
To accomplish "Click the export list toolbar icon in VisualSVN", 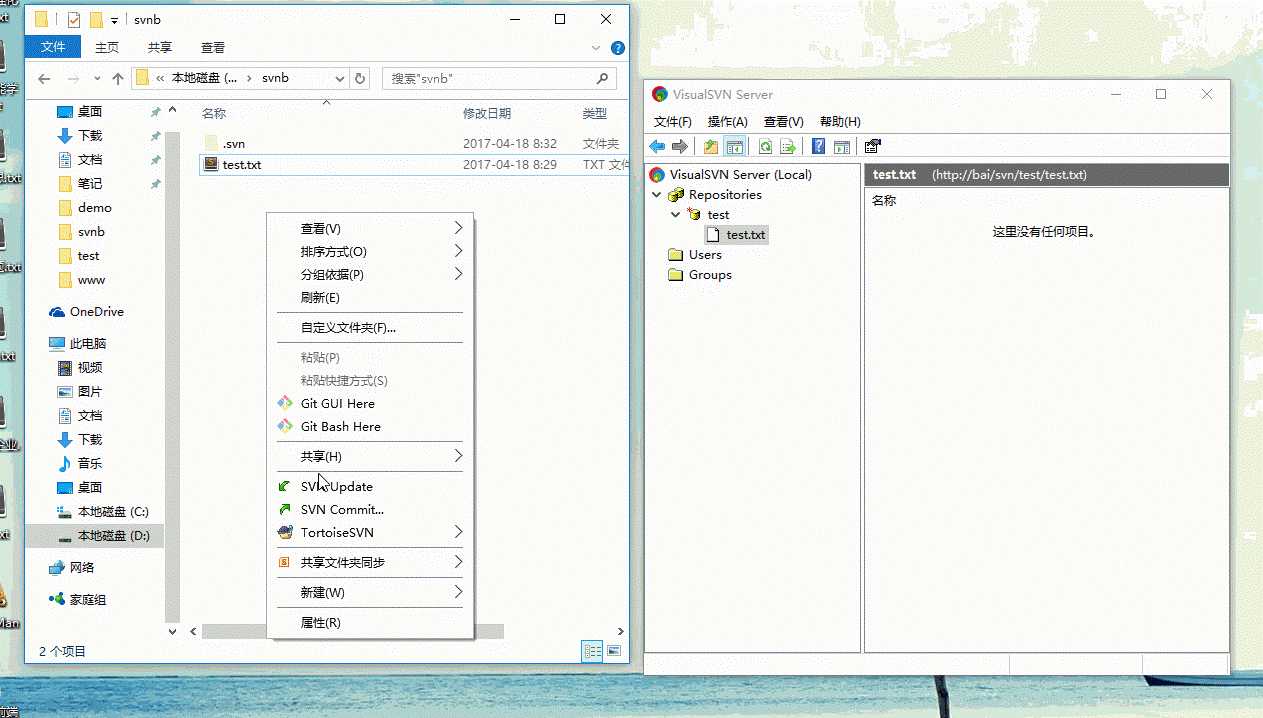I will tap(788, 147).
